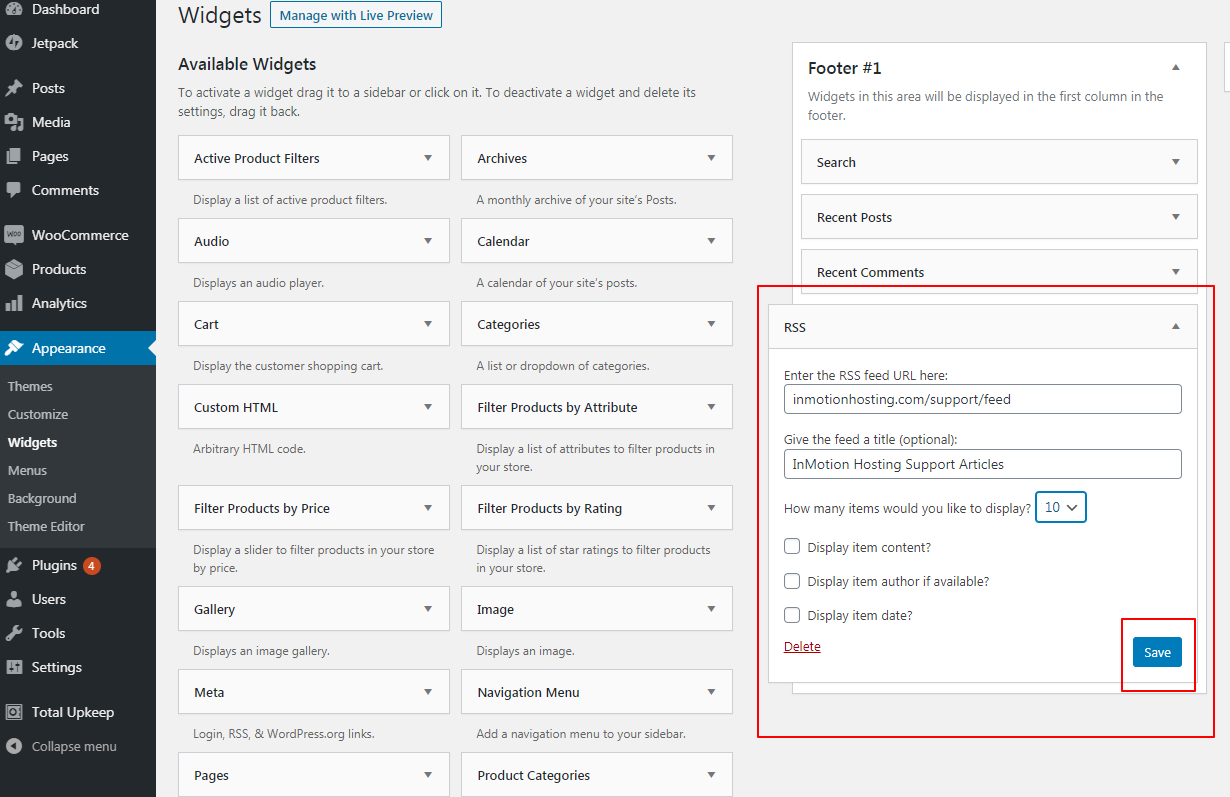Open the Theme Editor submenu item
Image resolution: width=1230 pixels, height=797 pixels.
point(46,526)
